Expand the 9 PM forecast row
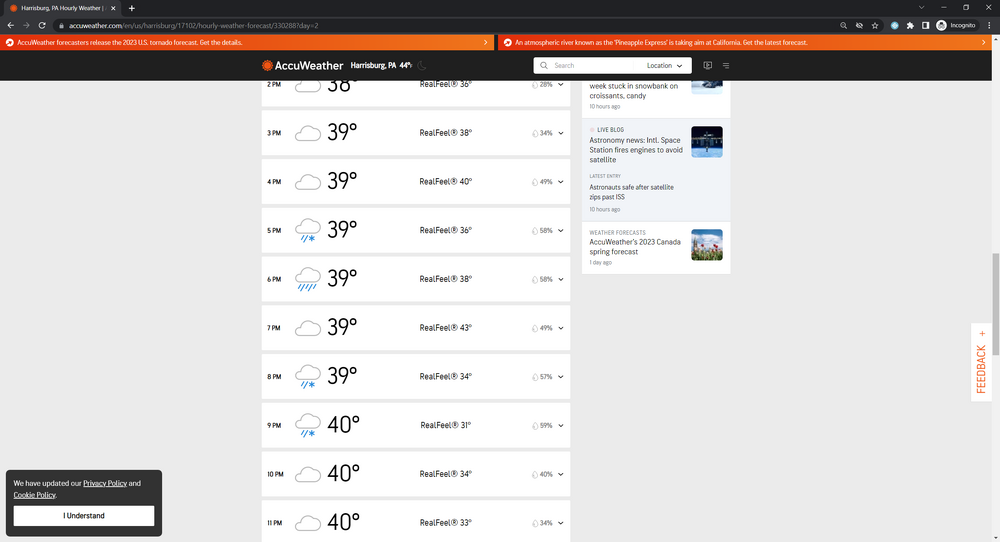1000x542 pixels. [560, 426]
